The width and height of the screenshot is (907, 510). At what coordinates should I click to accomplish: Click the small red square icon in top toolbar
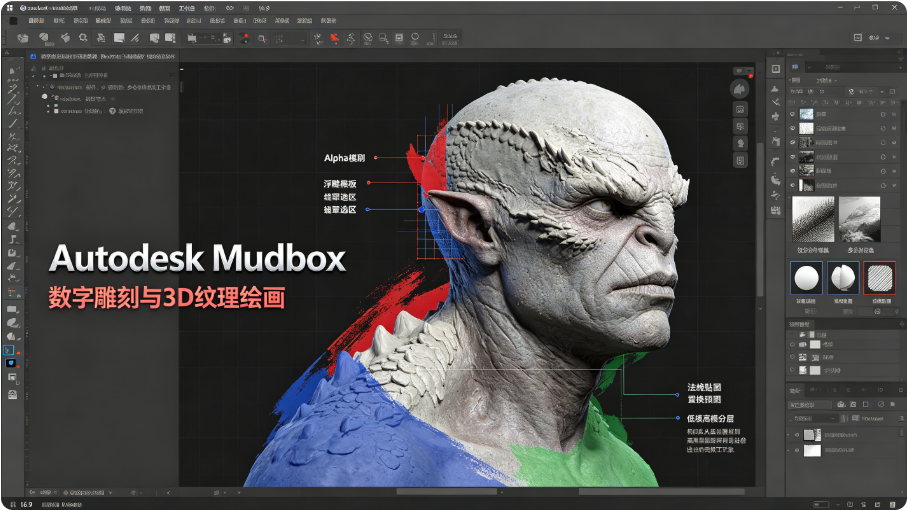pos(262,39)
